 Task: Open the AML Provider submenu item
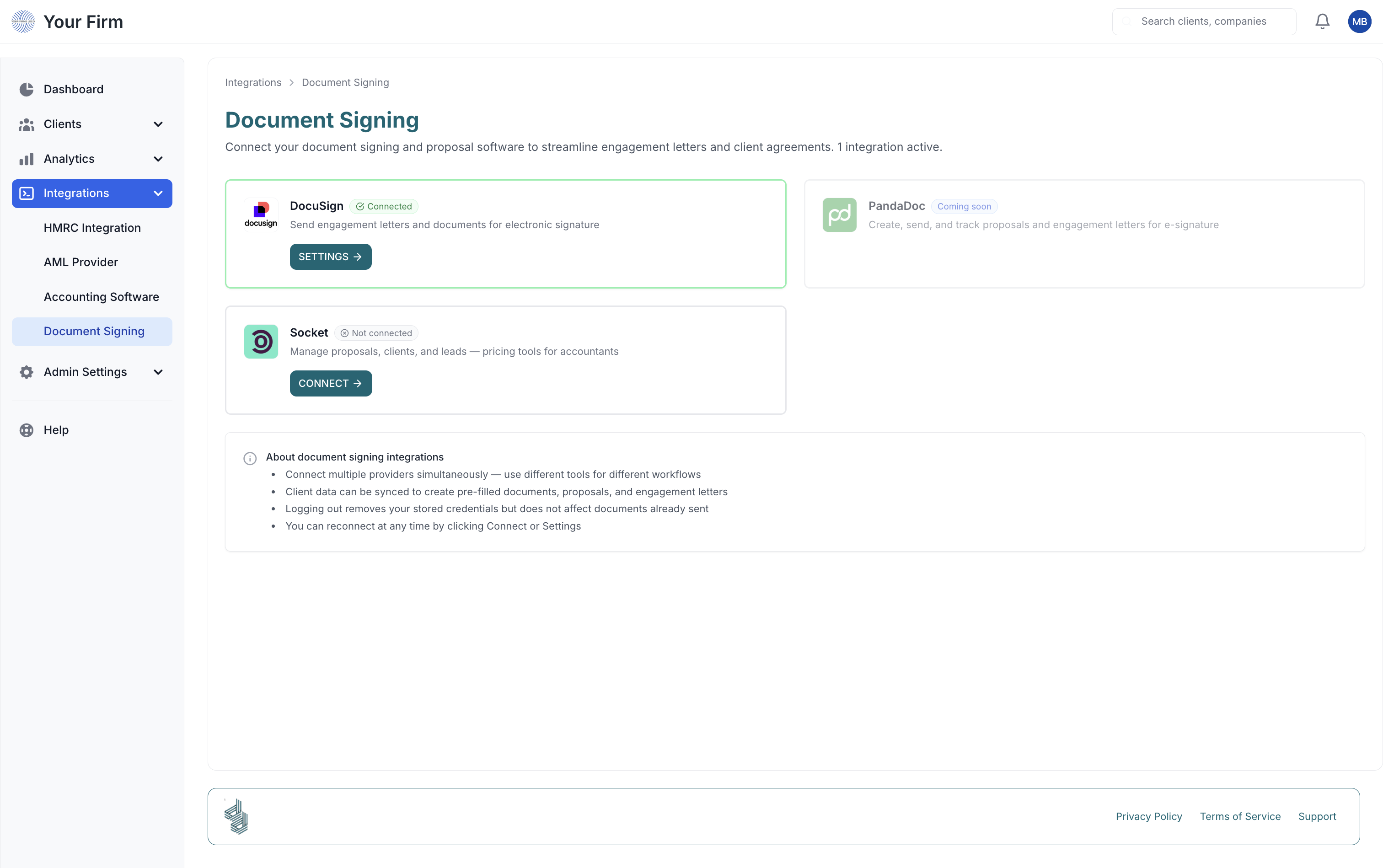coord(80,263)
